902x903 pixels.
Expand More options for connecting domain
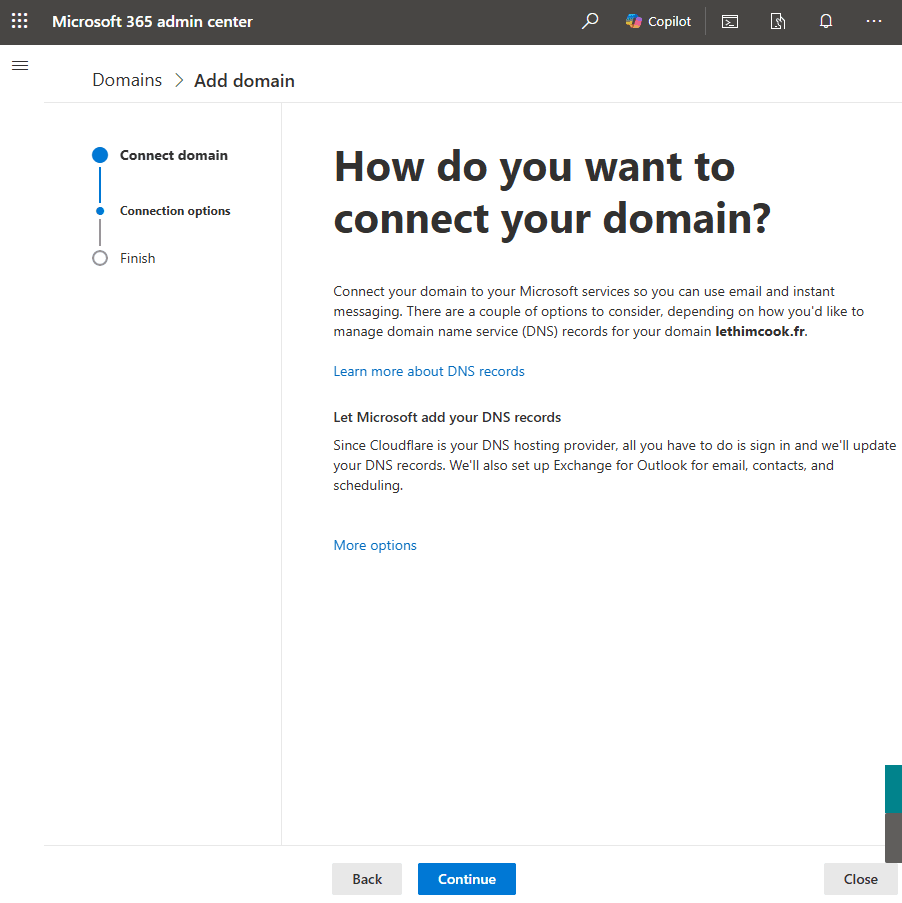pyautogui.click(x=375, y=545)
